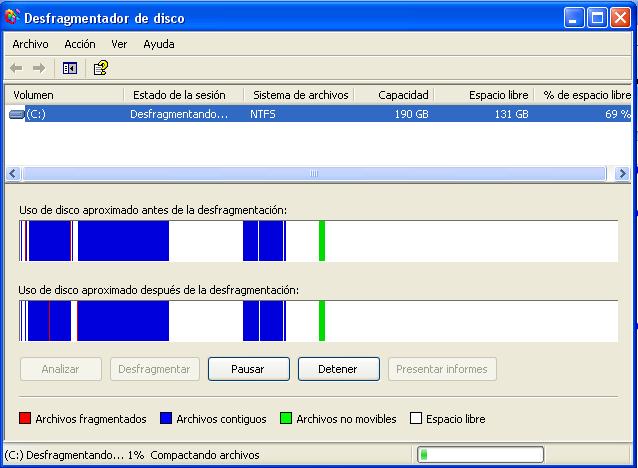Click the blue Archivos contiguos legend swatch
The image size is (638, 468).
(x=166, y=418)
